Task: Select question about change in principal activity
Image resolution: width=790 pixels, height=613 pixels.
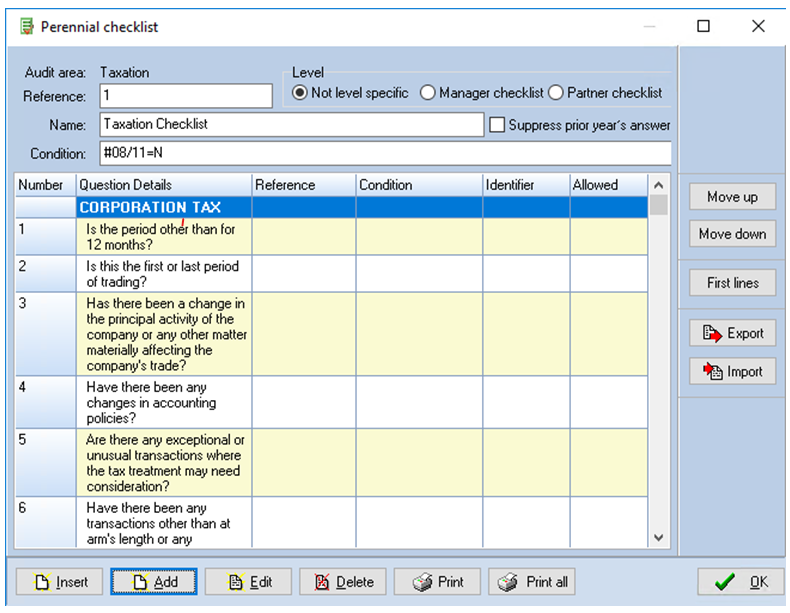Action: tap(164, 334)
